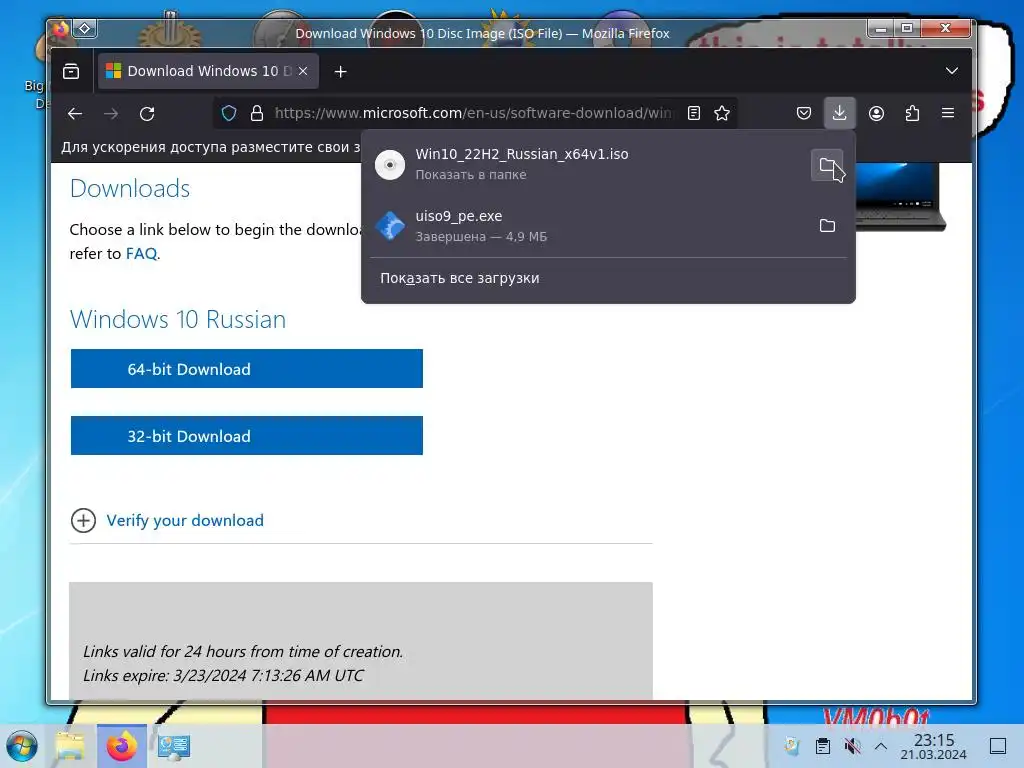Close the downloads panel via toolbar download icon
Viewport: 1024px width, 768px height.
[840, 114]
